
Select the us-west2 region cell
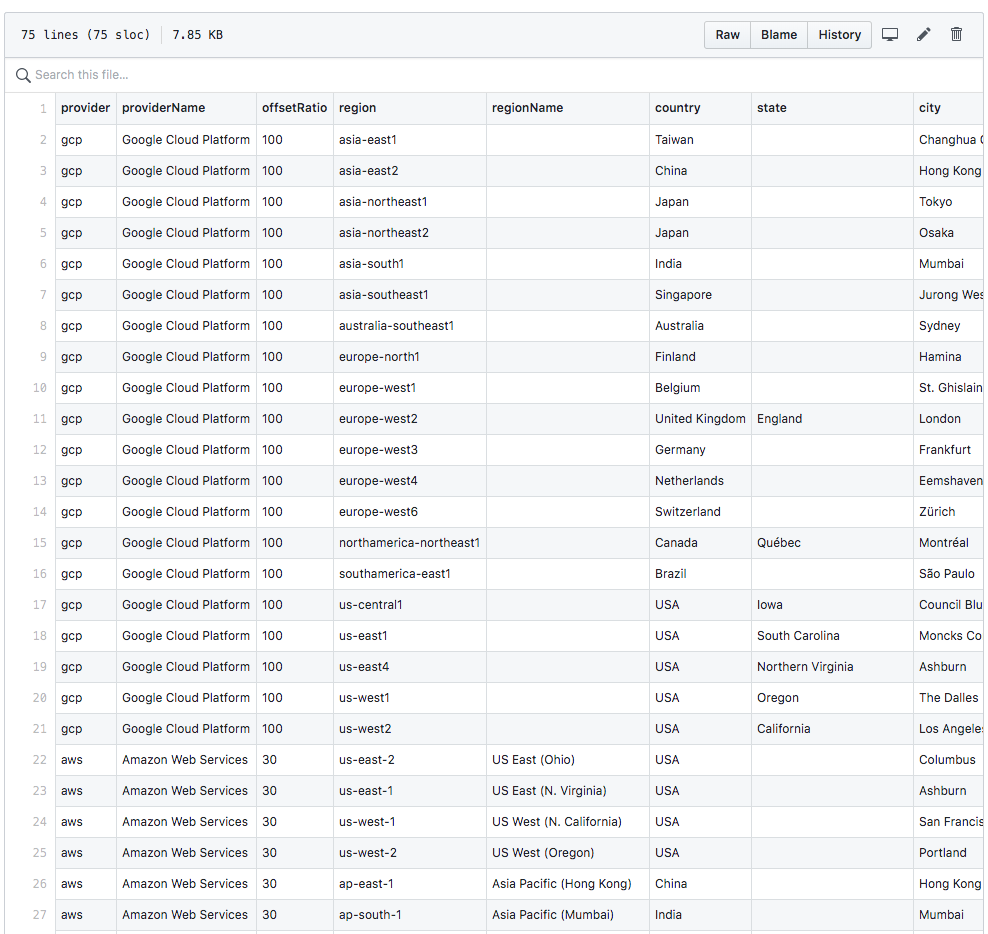coord(410,729)
